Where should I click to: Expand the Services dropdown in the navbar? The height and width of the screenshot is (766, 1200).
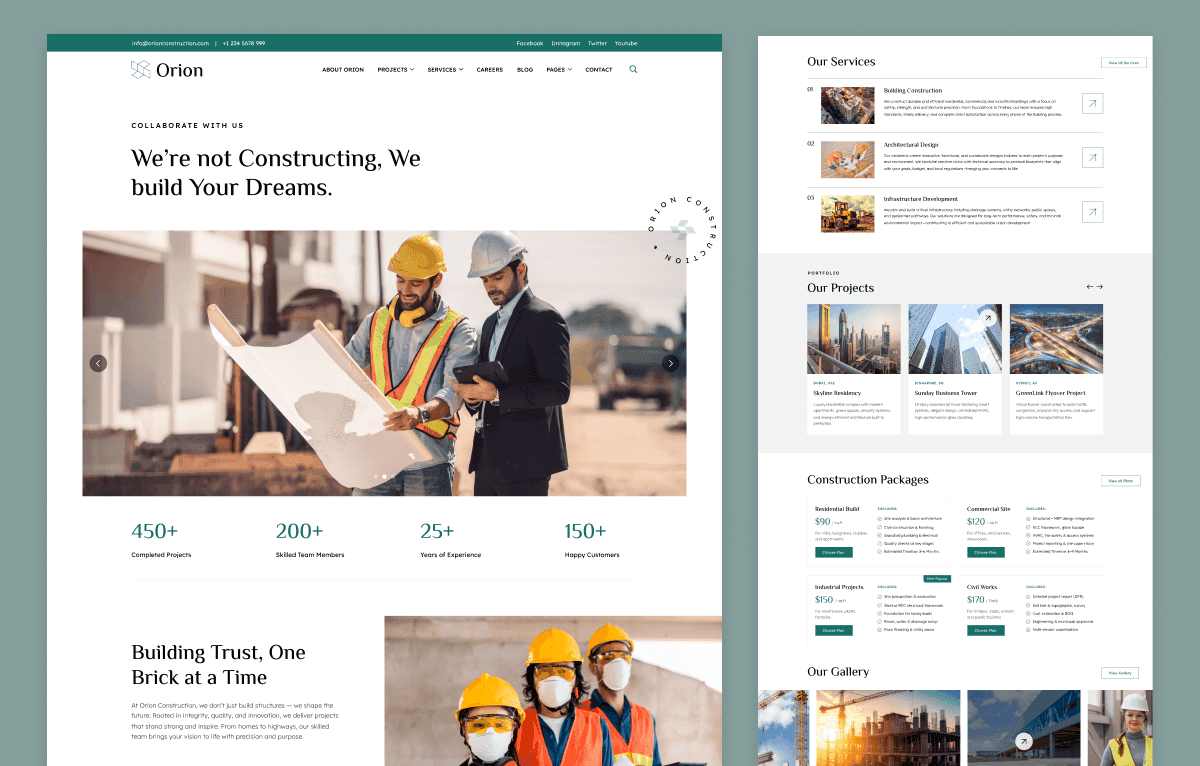click(x=445, y=70)
